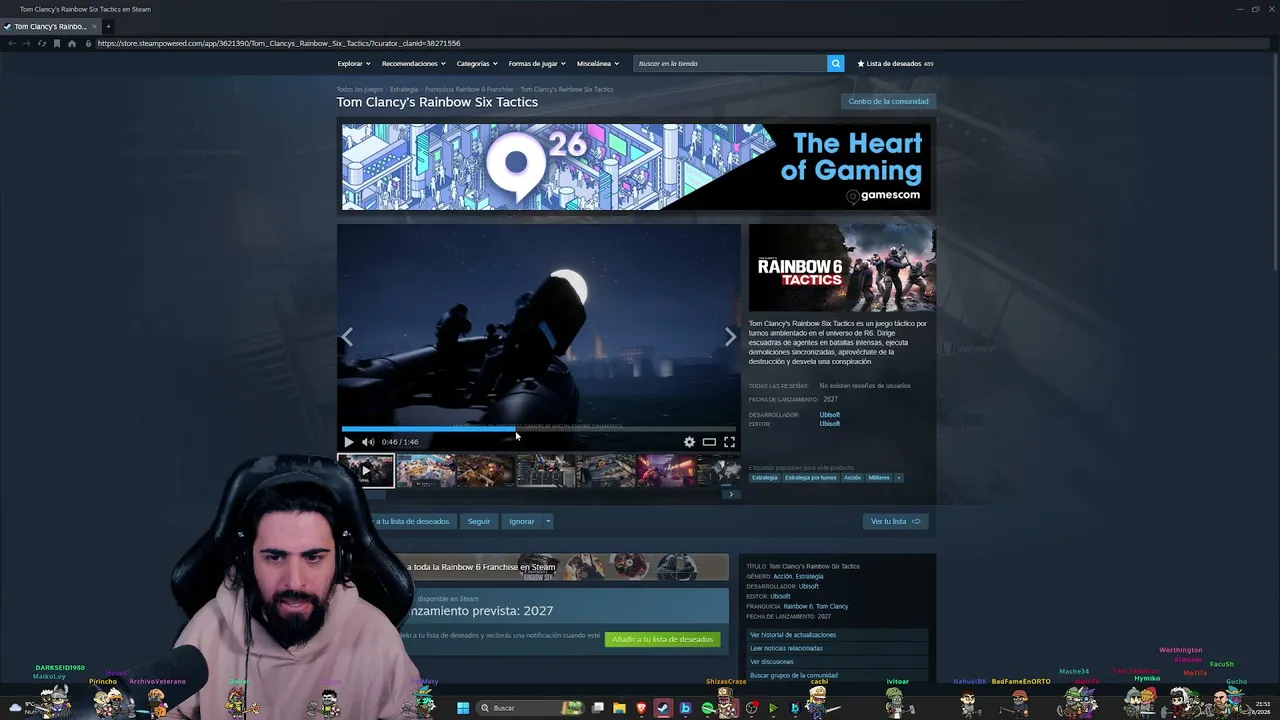Click 'Todos los juegos' breadcrumb
This screenshot has height=720, width=1280.
tap(360, 89)
